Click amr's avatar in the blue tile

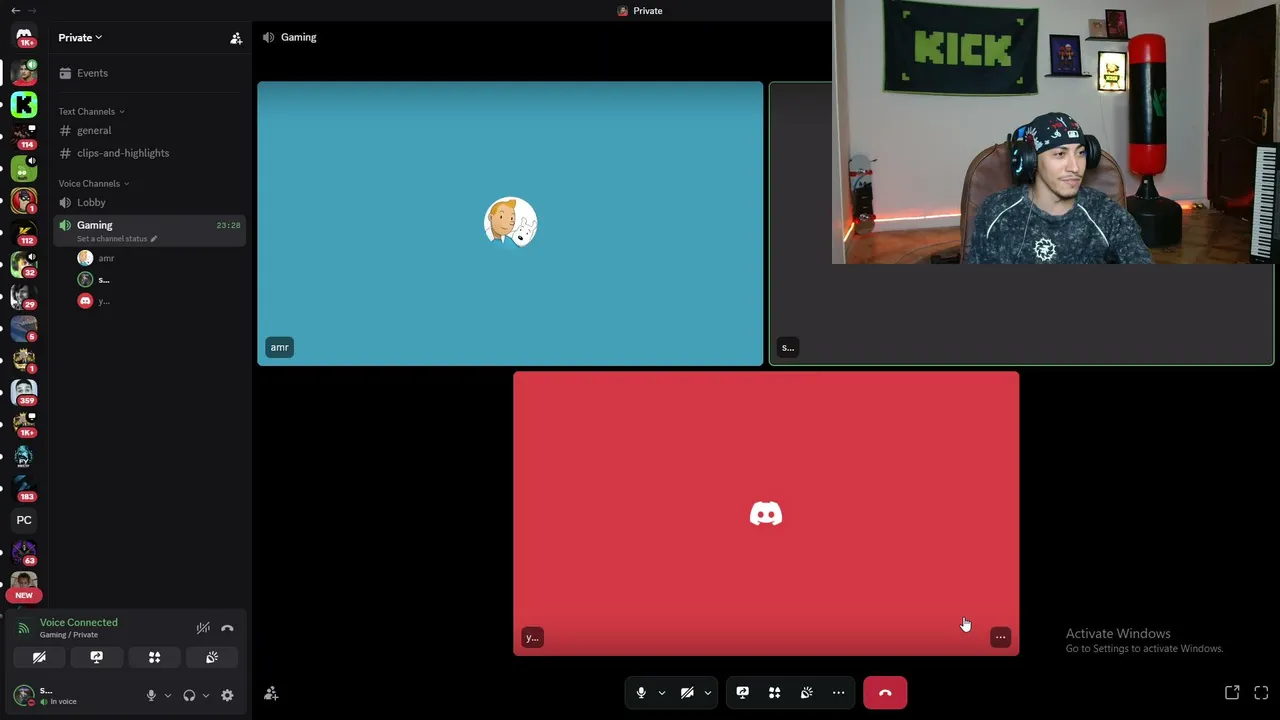[510, 222]
